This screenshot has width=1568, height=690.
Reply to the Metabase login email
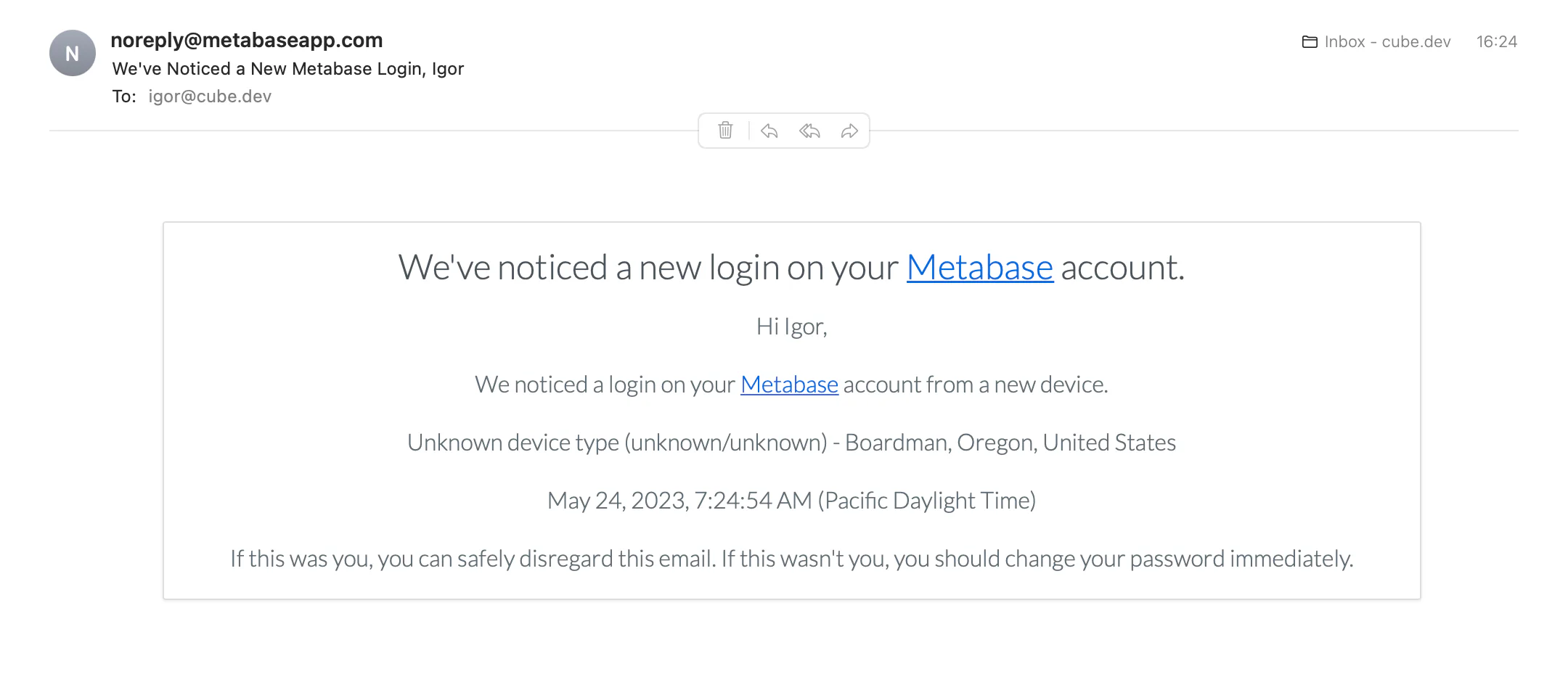point(769,131)
